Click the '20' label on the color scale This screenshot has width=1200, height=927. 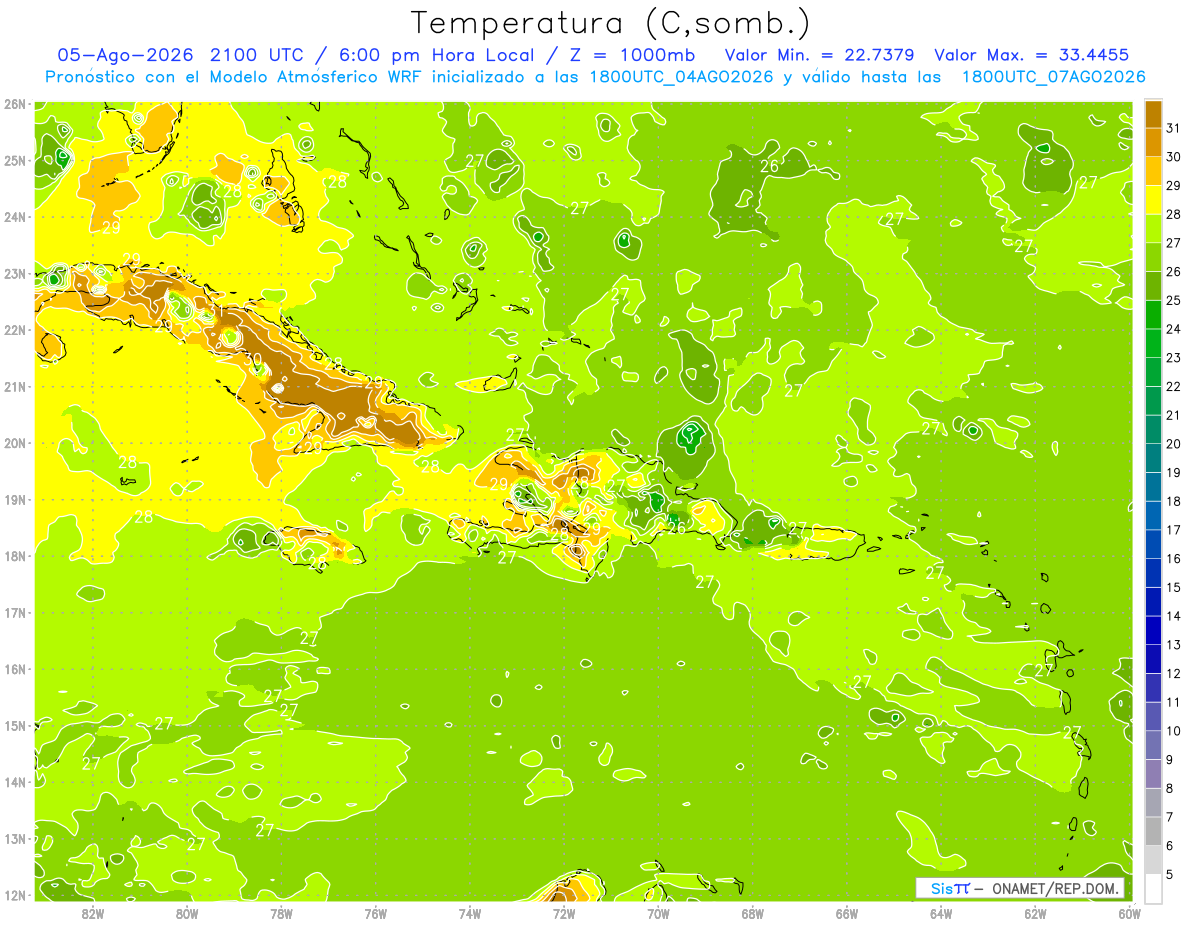pyautogui.click(x=1174, y=444)
